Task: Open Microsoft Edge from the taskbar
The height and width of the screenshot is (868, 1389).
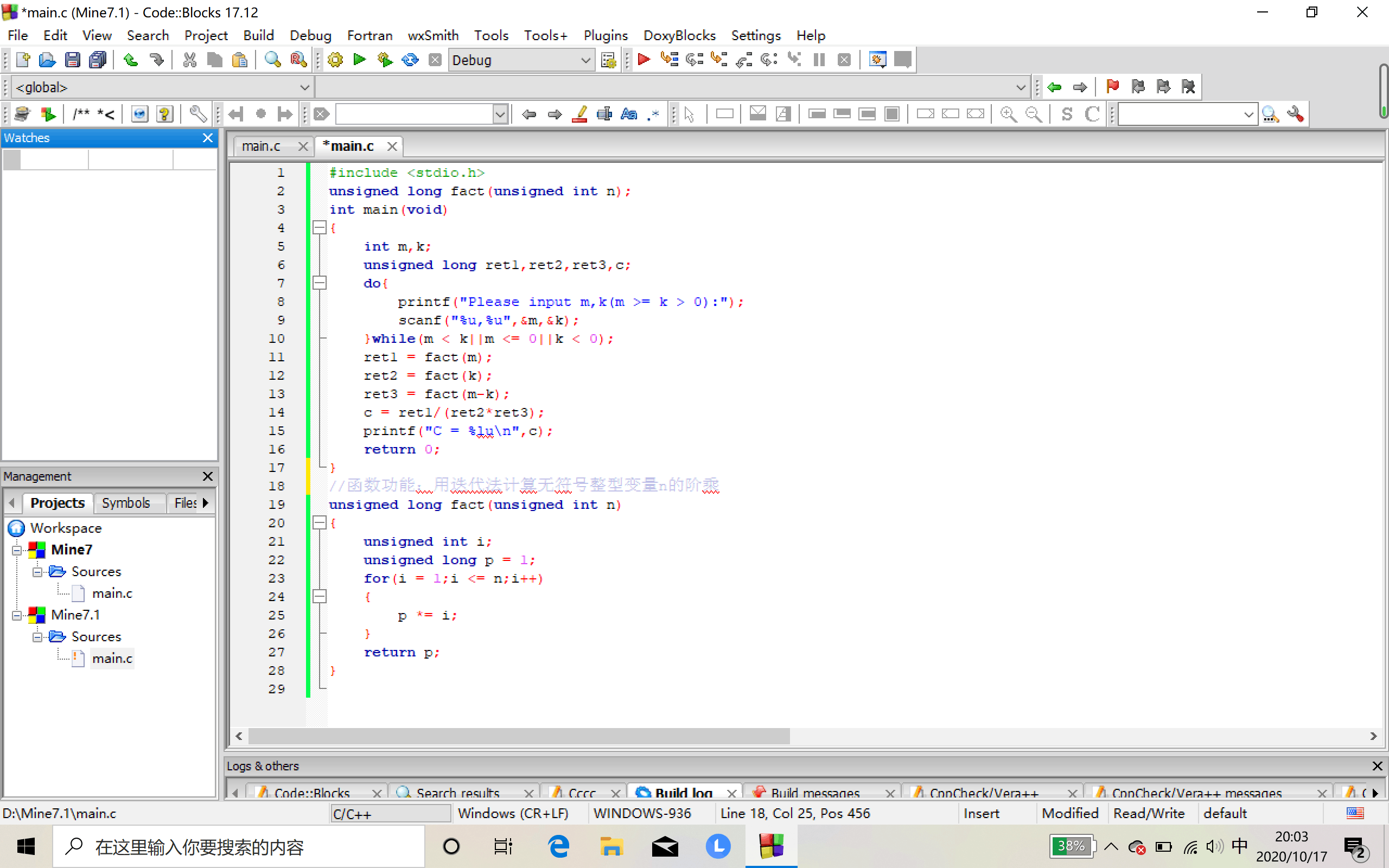Action: (558, 847)
